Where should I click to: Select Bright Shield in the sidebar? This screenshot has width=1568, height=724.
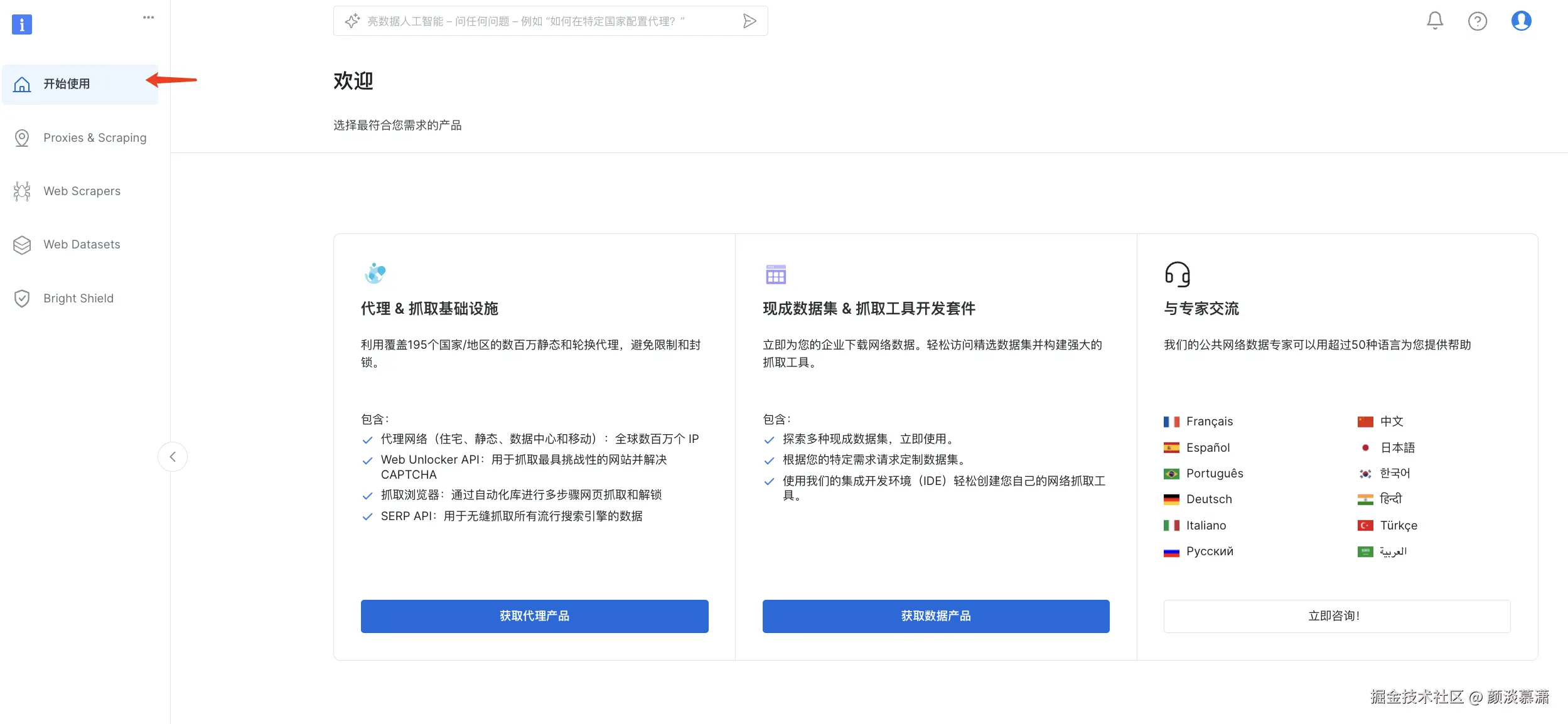click(x=78, y=299)
